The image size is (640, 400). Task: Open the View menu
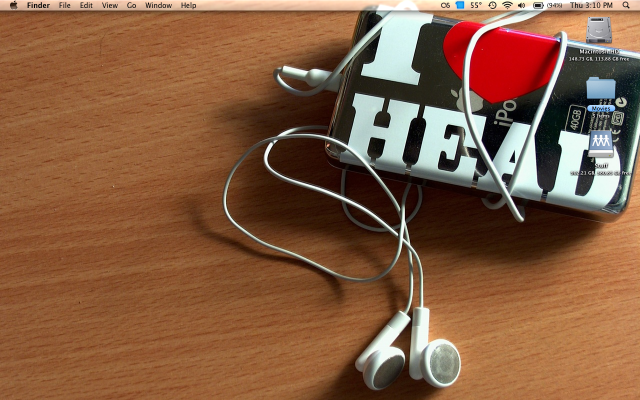tap(109, 5)
